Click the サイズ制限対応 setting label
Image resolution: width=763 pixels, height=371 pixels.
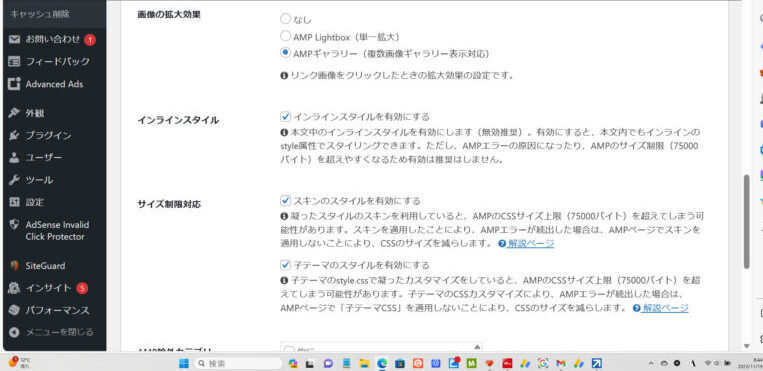[x=169, y=204]
